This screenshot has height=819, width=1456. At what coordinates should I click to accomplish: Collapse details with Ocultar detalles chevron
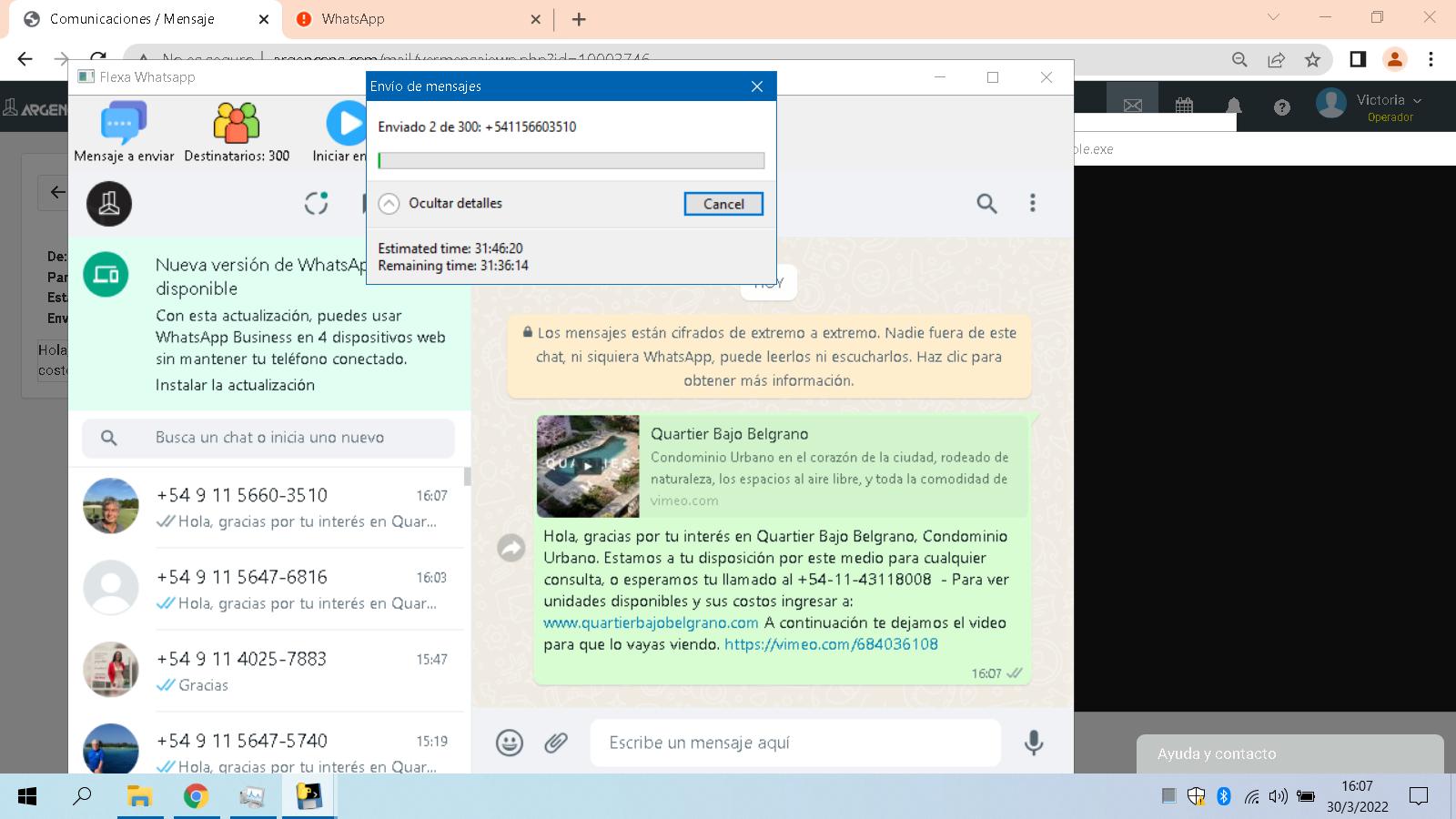click(x=389, y=204)
